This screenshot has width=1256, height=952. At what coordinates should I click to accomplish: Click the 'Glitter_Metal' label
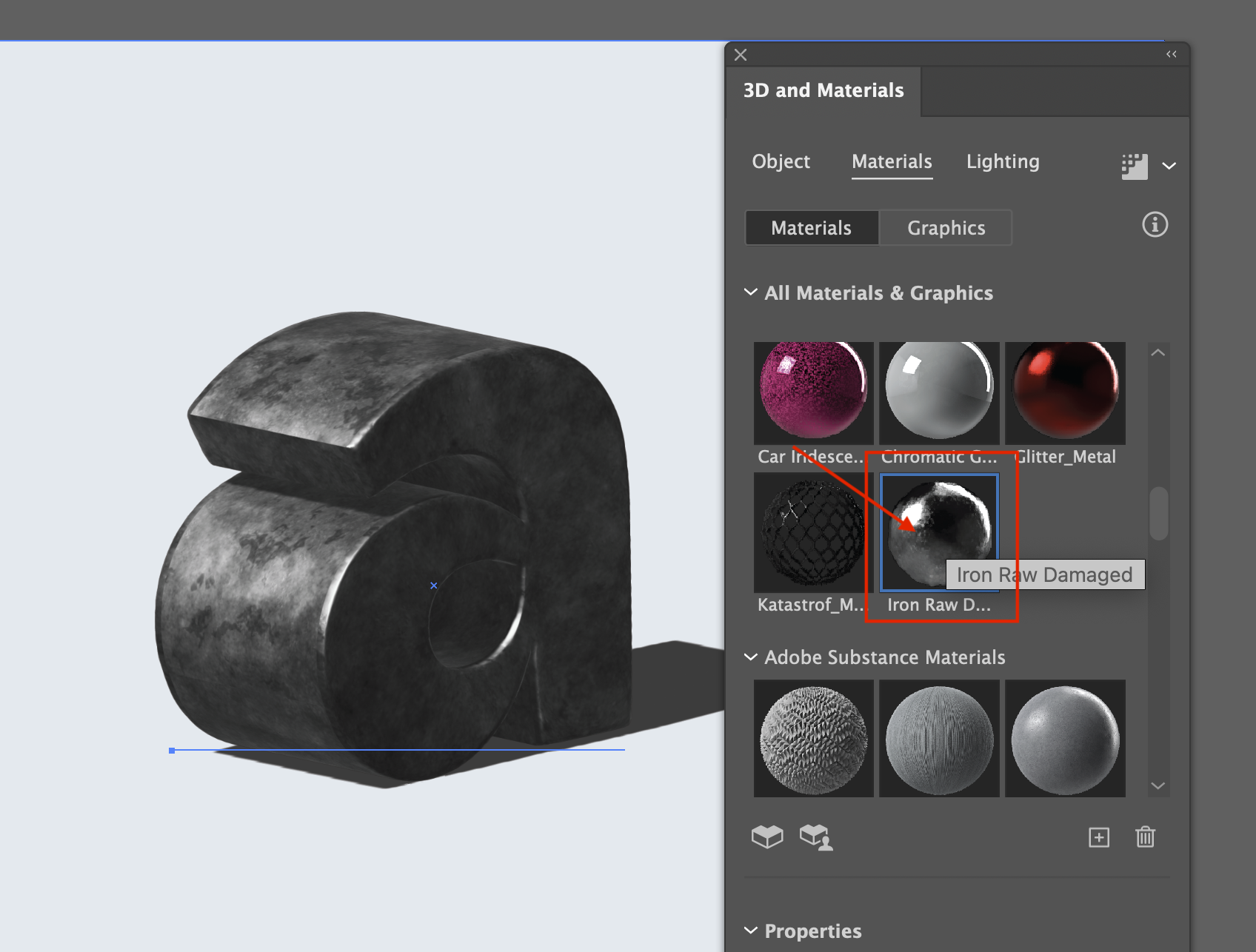point(1066,457)
